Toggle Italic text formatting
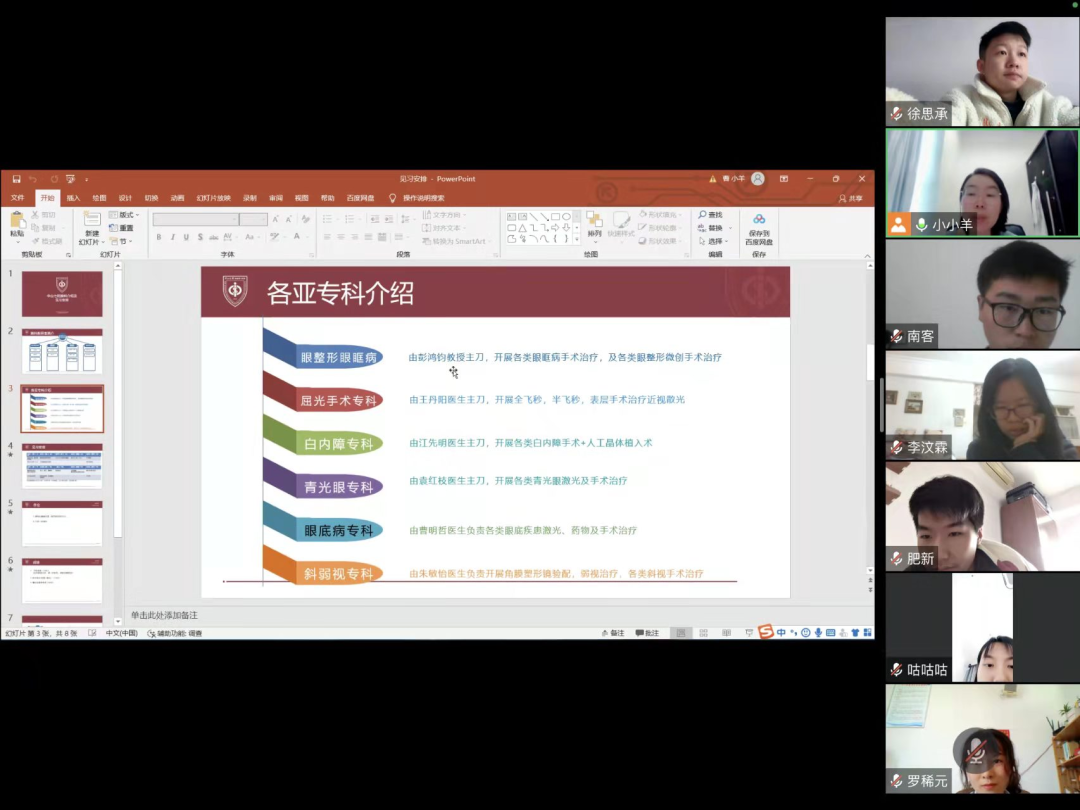This screenshot has width=1080, height=810. 173,237
